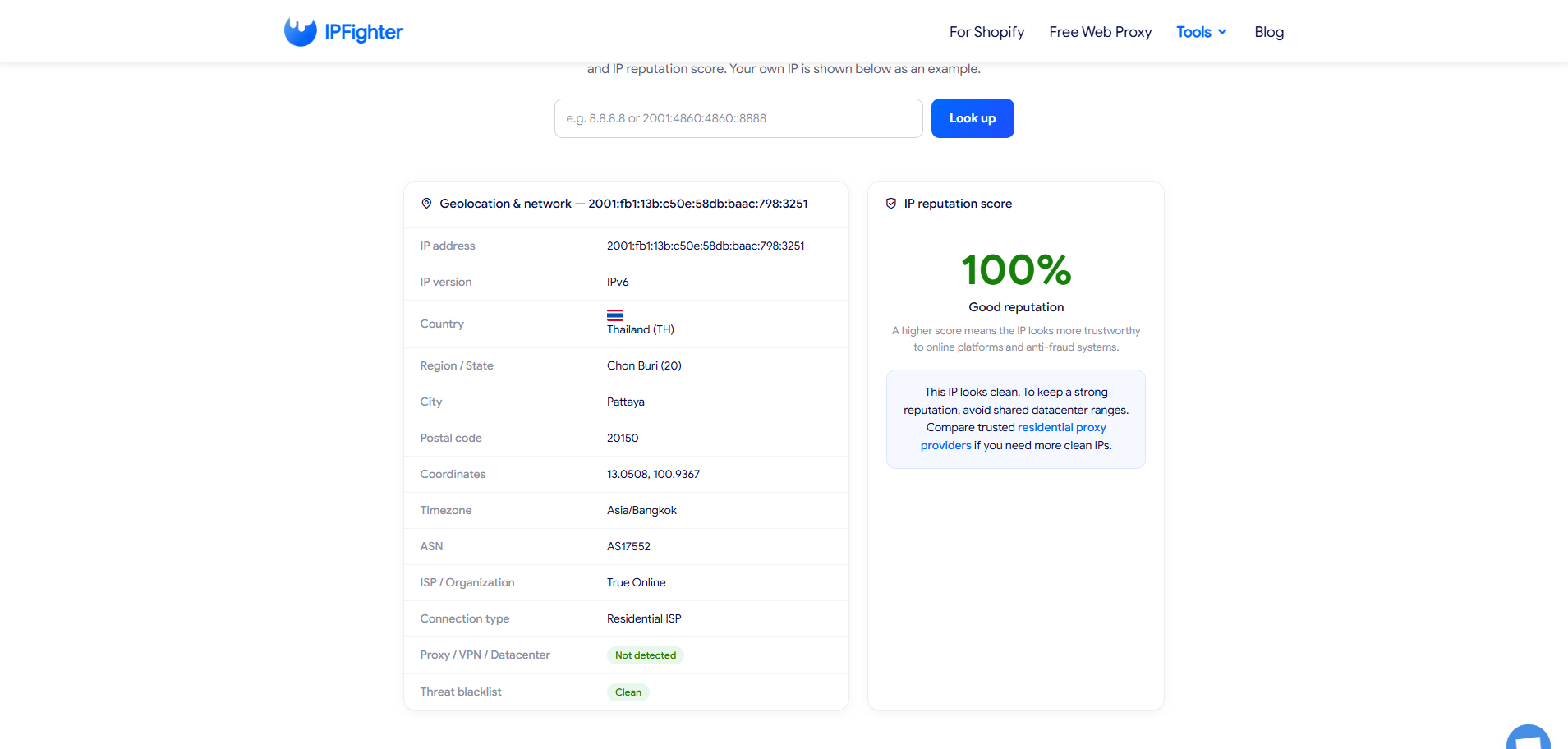Click the 100% reputation score

click(1016, 270)
